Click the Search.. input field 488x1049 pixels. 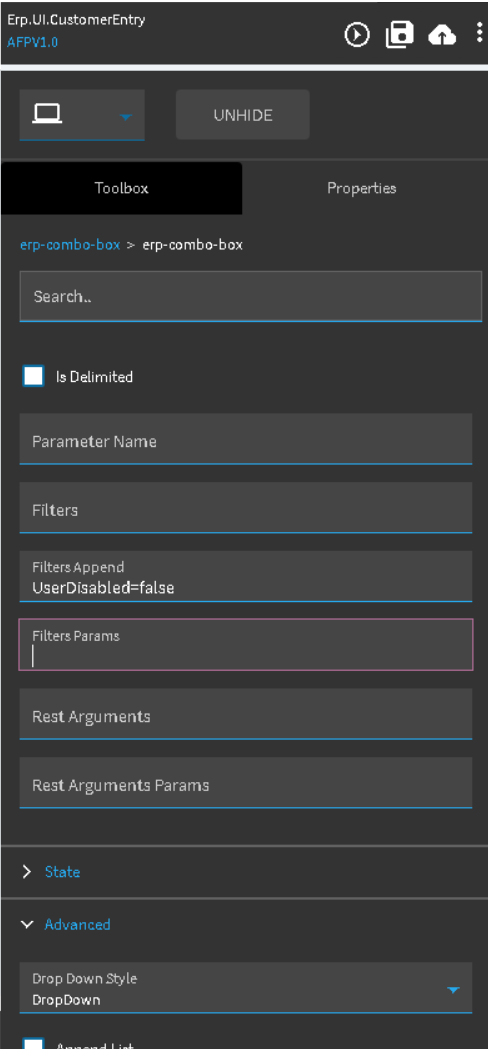tap(251, 296)
